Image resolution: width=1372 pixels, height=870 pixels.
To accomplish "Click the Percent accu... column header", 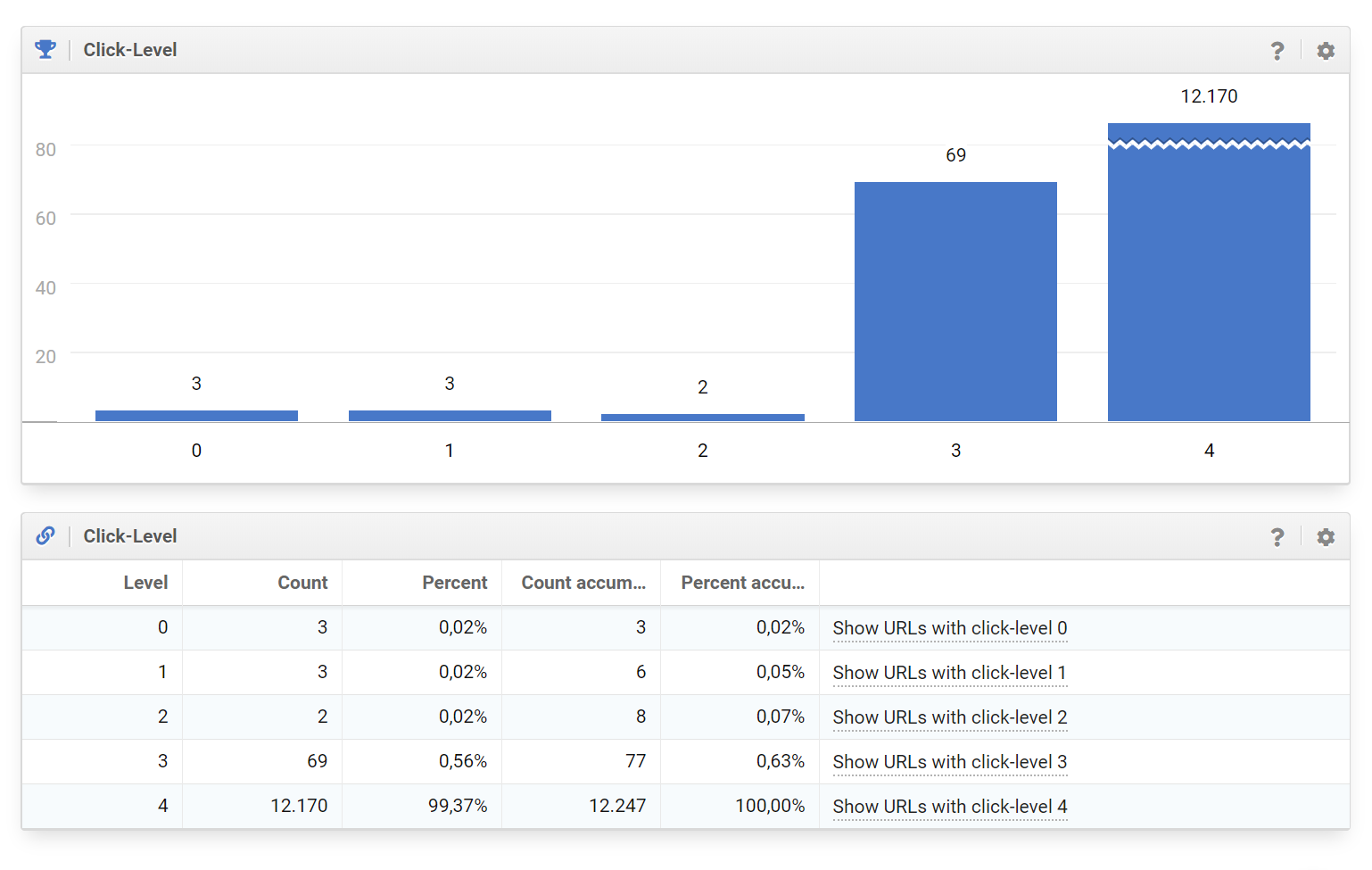I will click(742, 583).
